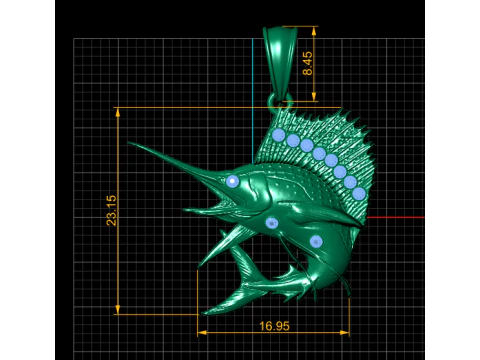Select the sailfish eye gemstone
This screenshot has height=360, width=480.
click(233, 182)
